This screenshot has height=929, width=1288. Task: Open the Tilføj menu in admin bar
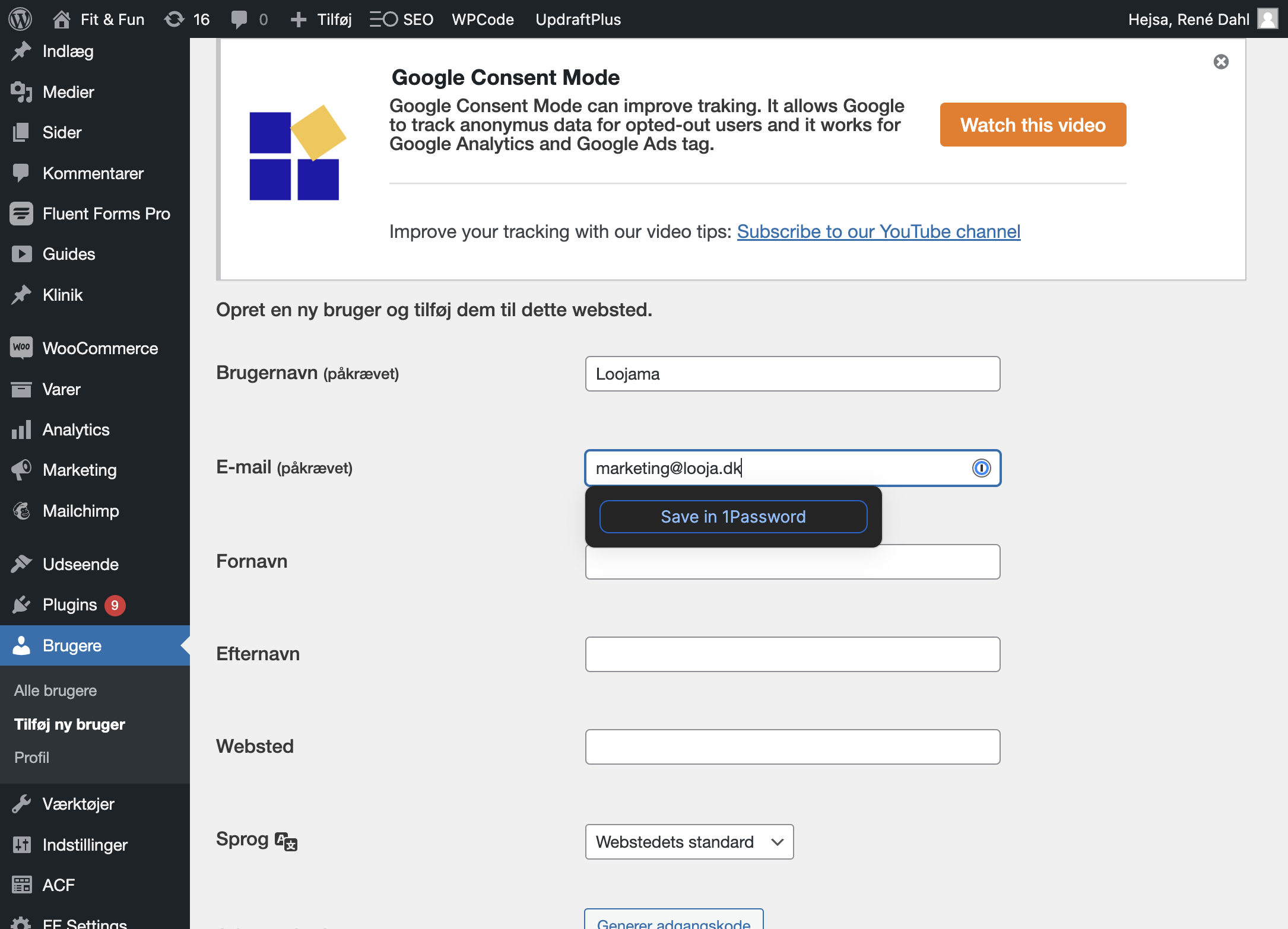pos(321,19)
